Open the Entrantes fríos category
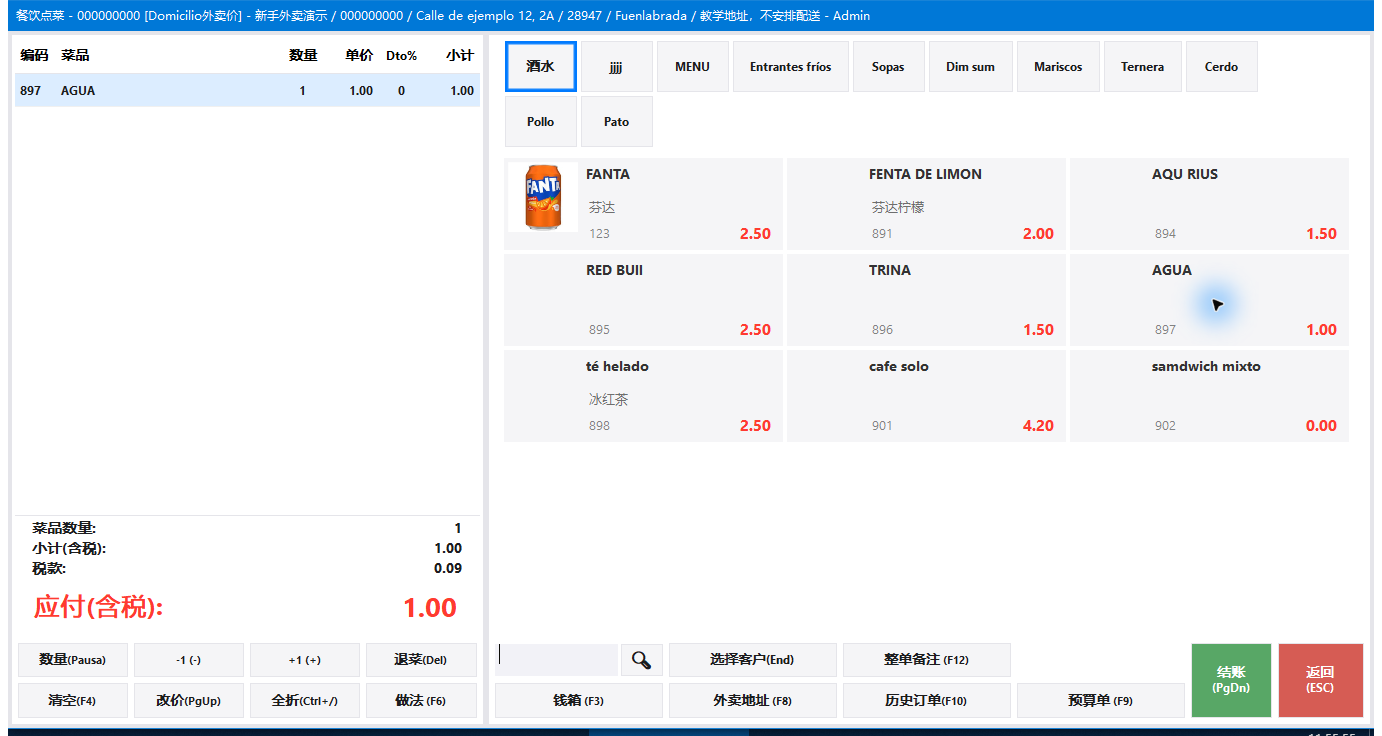Image resolution: width=1382 pixels, height=736 pixels. coord(791,67)
